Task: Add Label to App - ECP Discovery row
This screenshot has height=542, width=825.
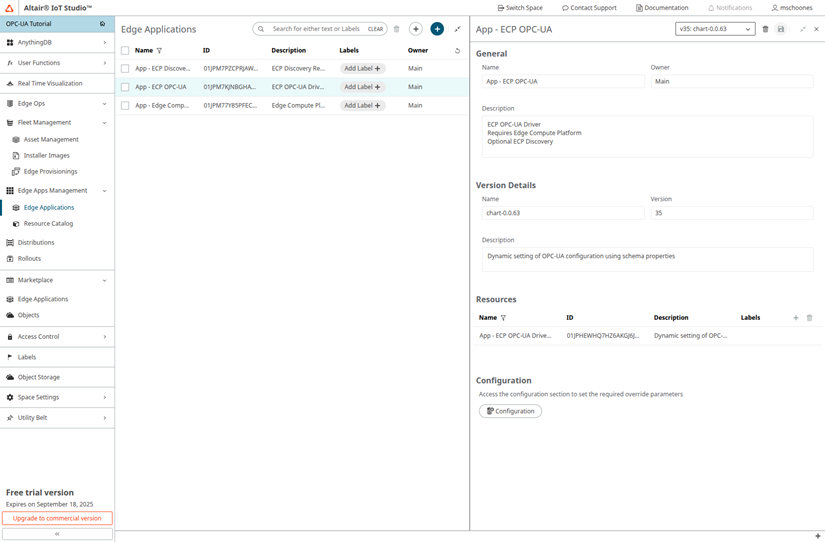Action: point(362,68)
